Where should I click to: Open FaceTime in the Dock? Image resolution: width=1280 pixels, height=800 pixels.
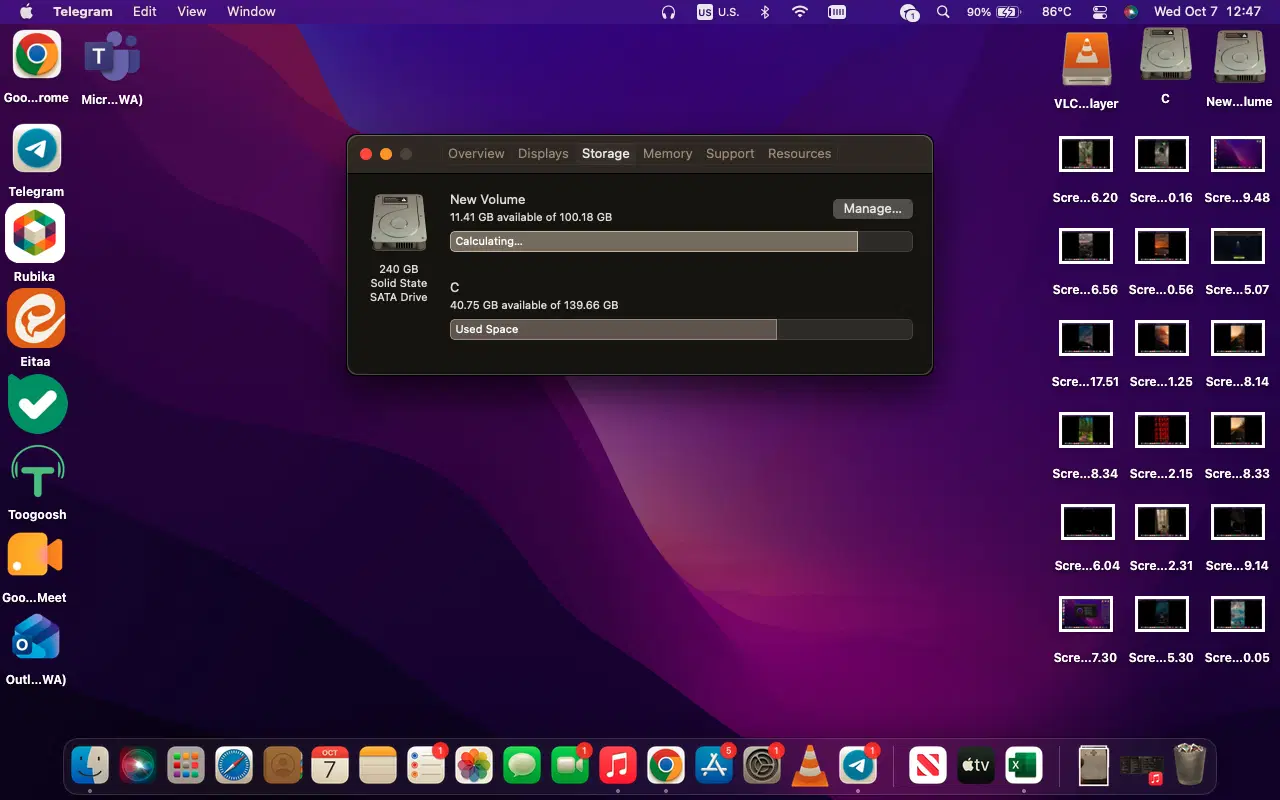(570, 766)
